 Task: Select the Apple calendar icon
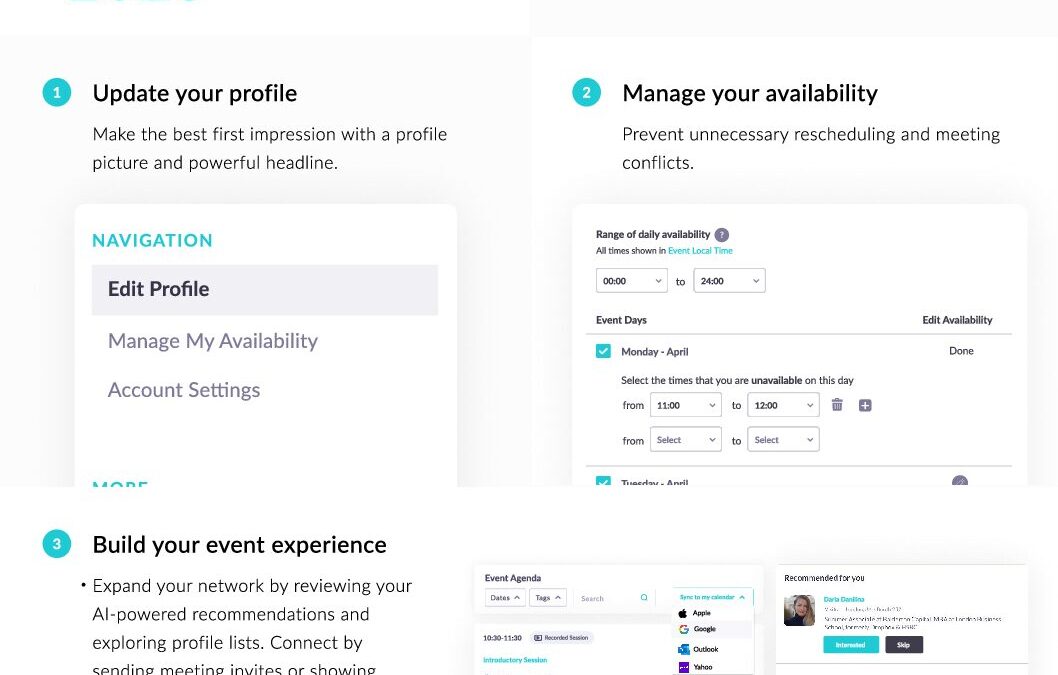click(683, 613)
